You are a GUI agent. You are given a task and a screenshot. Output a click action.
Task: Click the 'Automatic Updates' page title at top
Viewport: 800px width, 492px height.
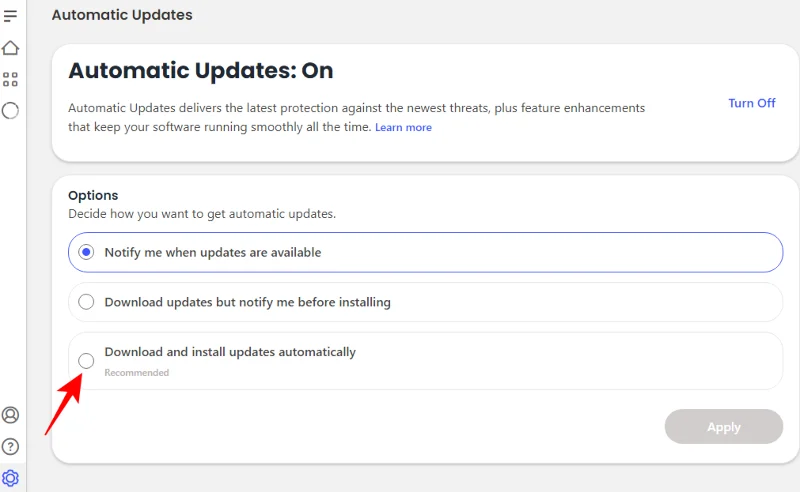point(122,15)
